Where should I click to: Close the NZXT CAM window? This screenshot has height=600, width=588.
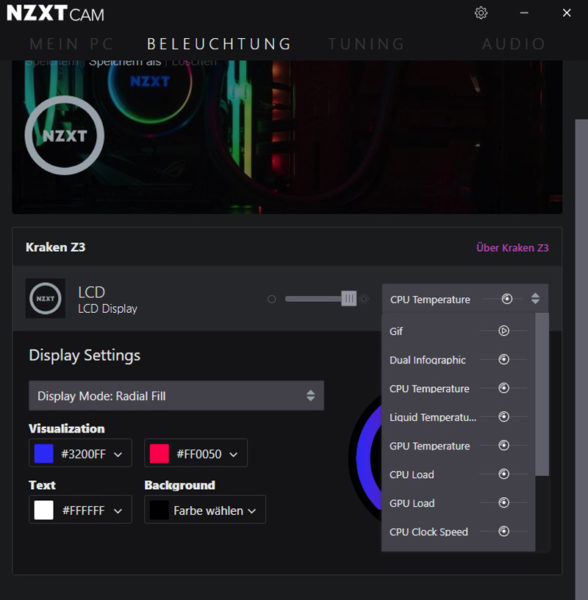tap(567, 13)
